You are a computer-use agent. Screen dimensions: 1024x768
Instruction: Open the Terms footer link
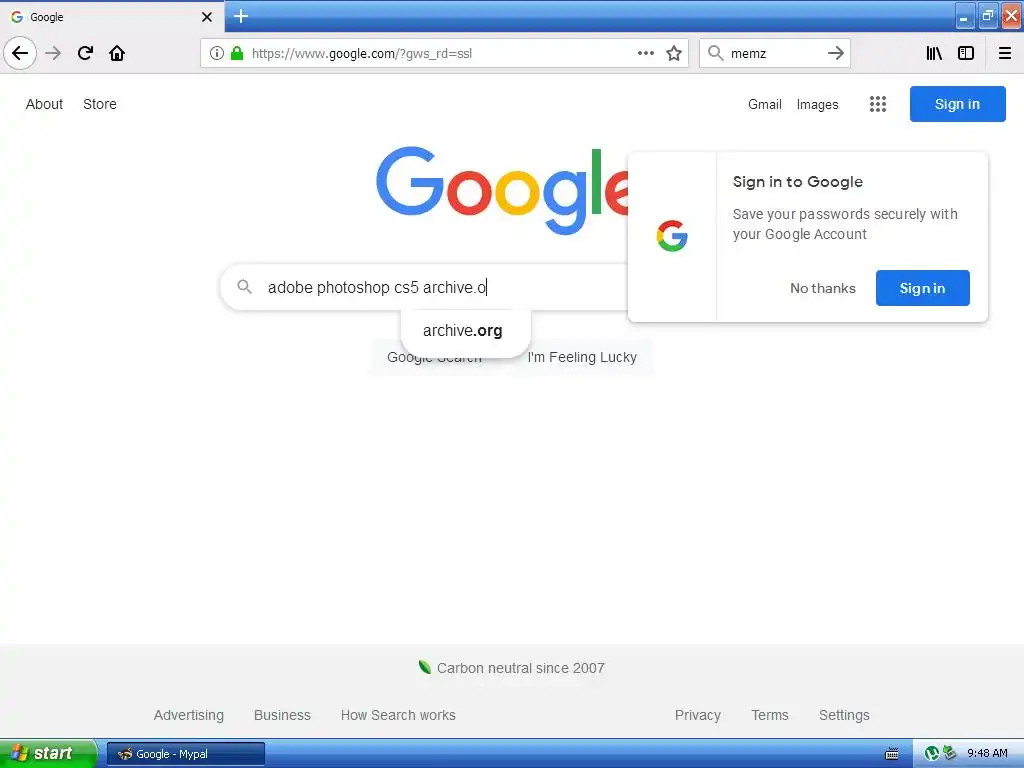[770, 715]
